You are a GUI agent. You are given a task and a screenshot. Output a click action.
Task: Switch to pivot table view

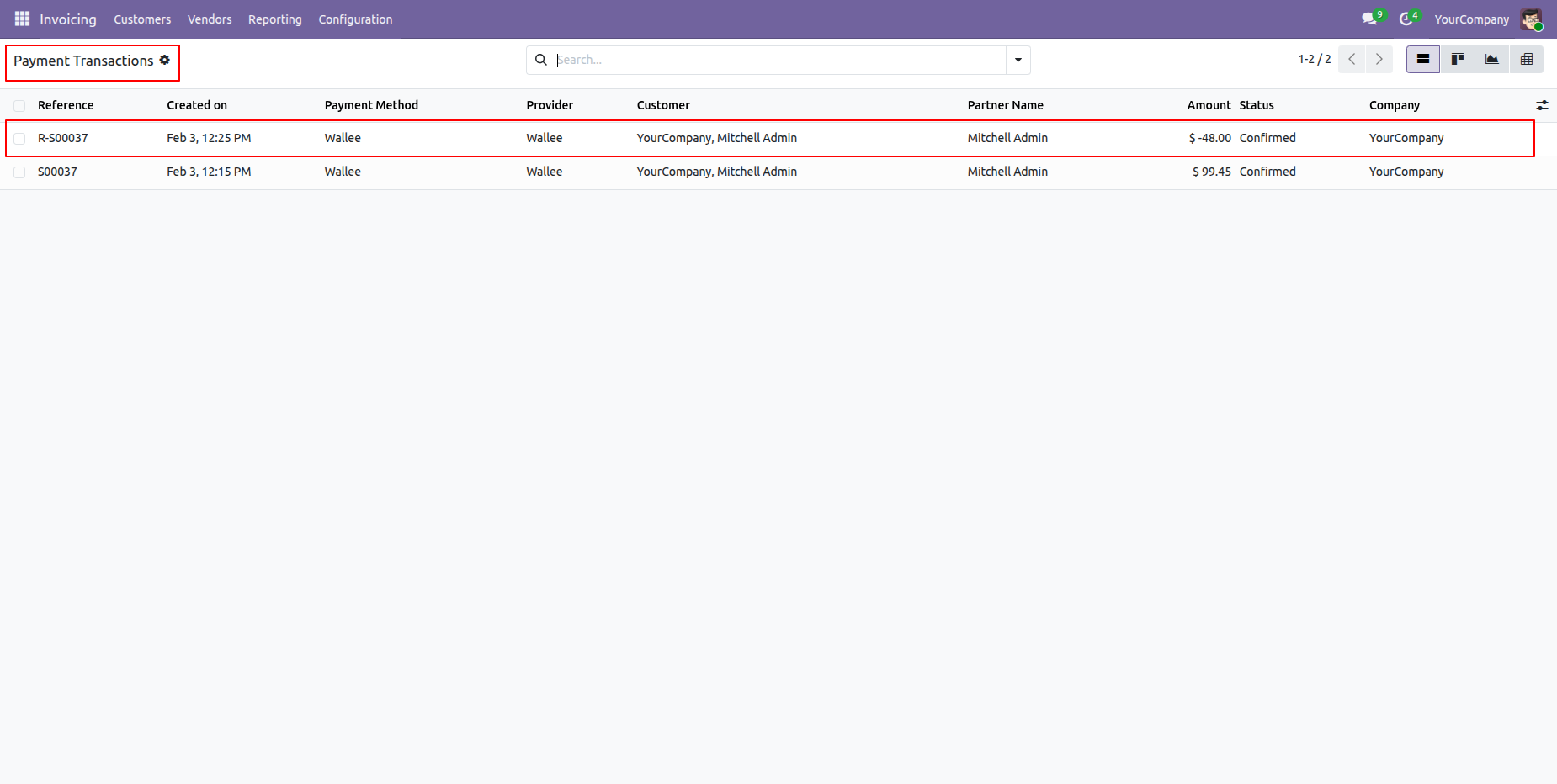tap(1527, 60)
